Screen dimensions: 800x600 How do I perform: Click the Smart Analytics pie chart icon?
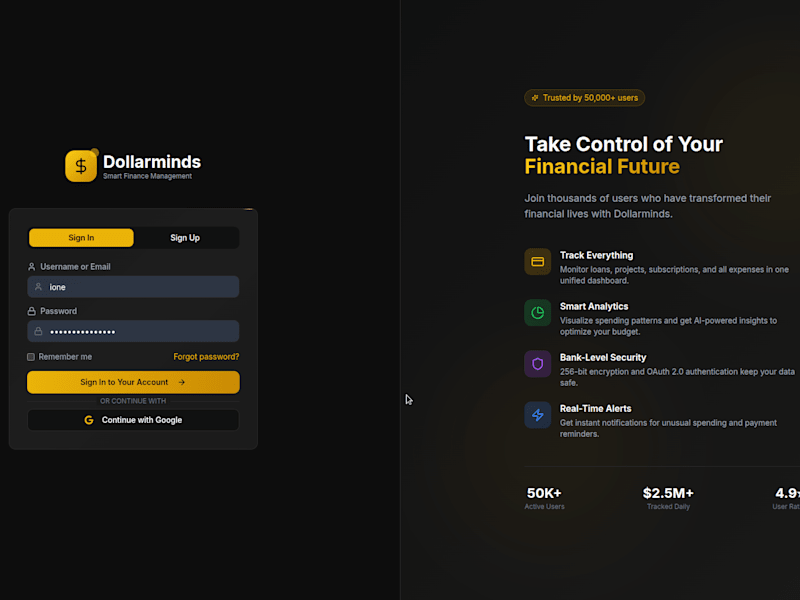pos(537,313)
